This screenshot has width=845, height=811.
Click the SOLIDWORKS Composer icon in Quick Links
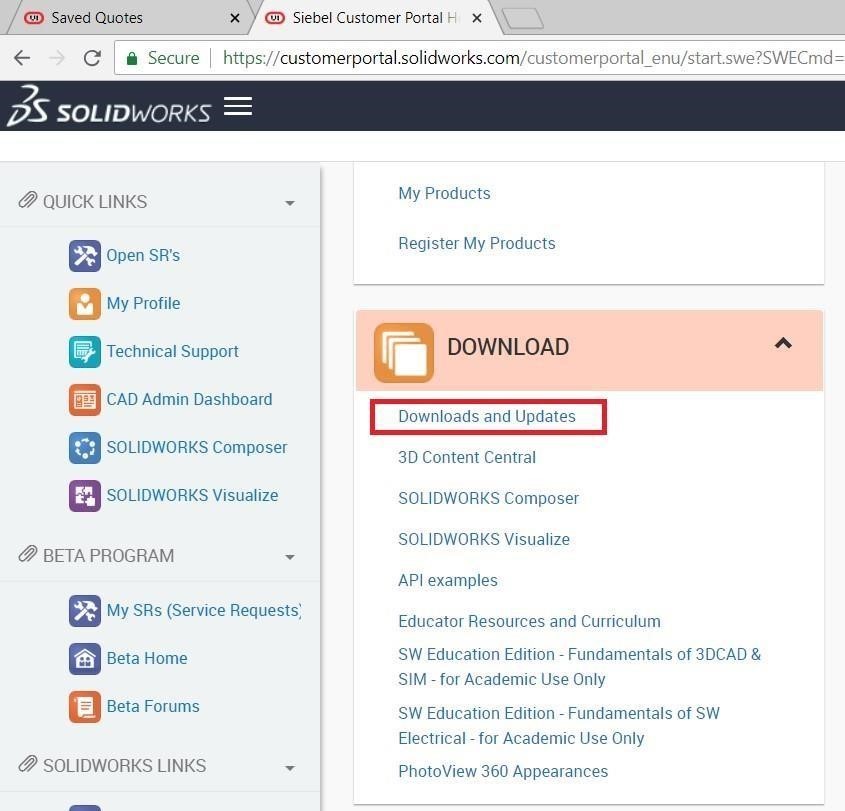(85, 448)
